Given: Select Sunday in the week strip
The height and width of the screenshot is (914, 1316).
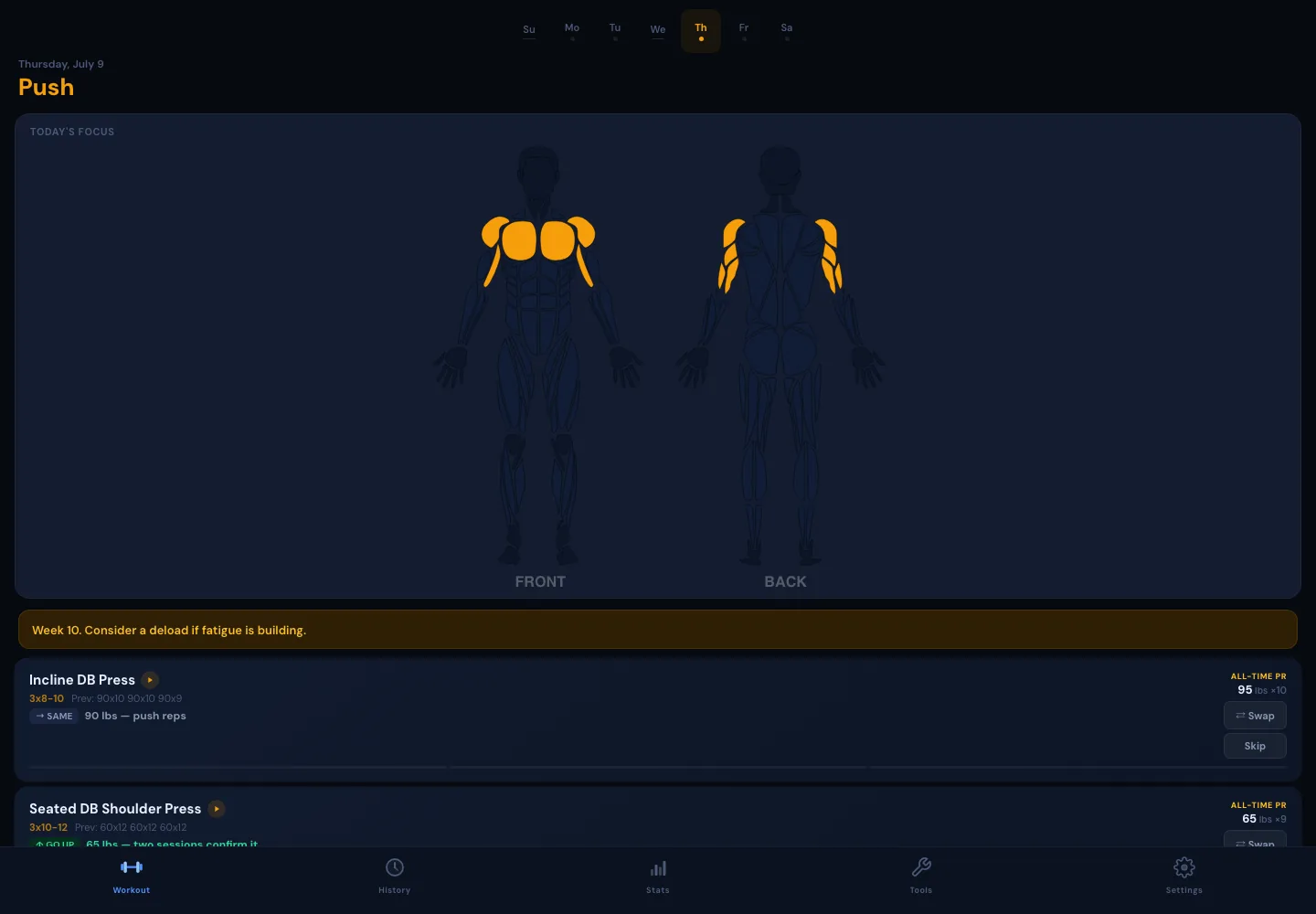Looking at the screenshot, I should (x=529, y=31).
